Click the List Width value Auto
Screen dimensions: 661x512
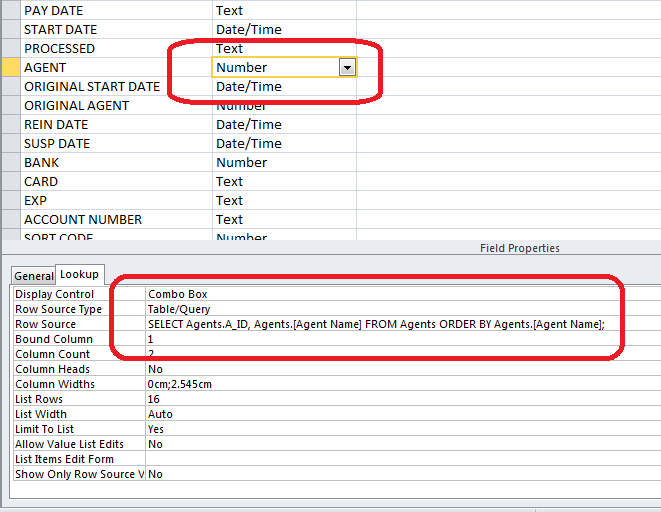(x=160, y=414)
